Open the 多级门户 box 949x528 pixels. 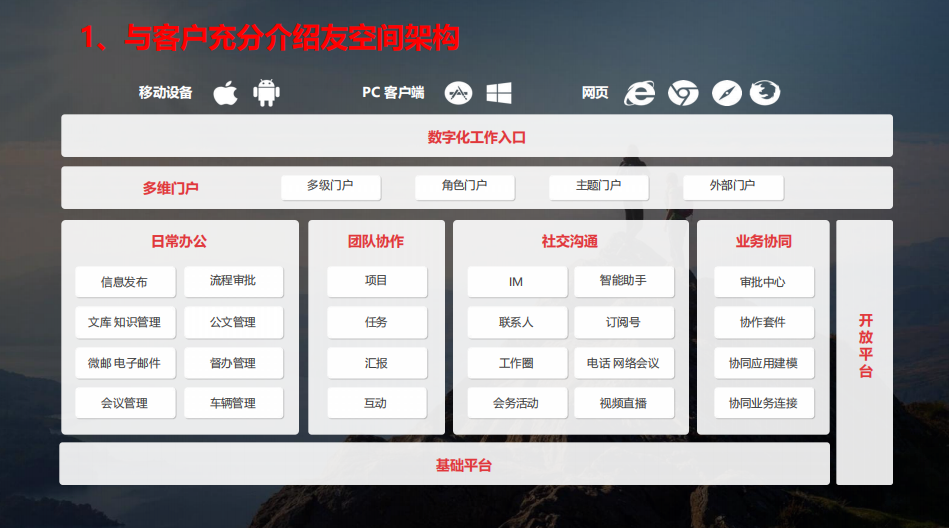tap(330, 186)
